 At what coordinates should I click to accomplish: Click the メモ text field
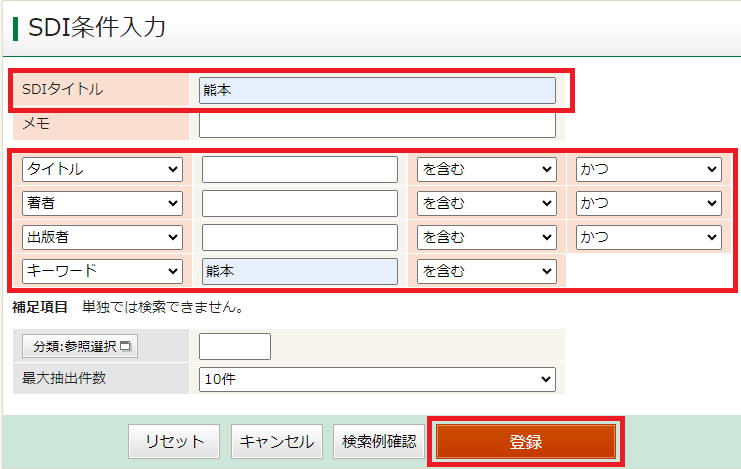[377, 124]
